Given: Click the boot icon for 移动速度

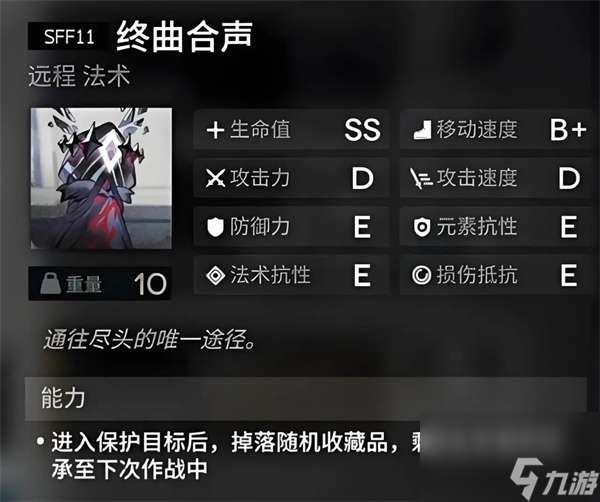Looking at the screenshot, I should click(422, 130).
